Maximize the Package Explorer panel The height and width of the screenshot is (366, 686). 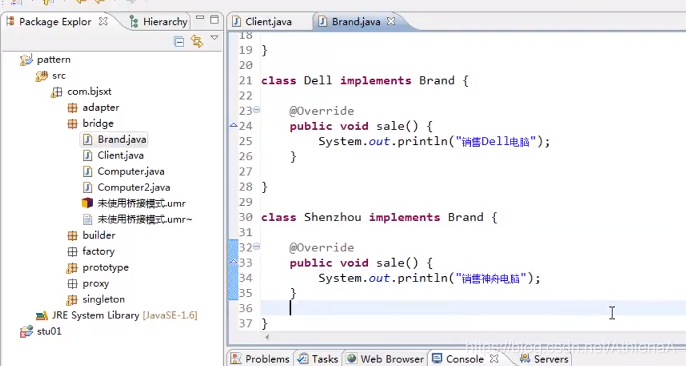tap(214, 20)
